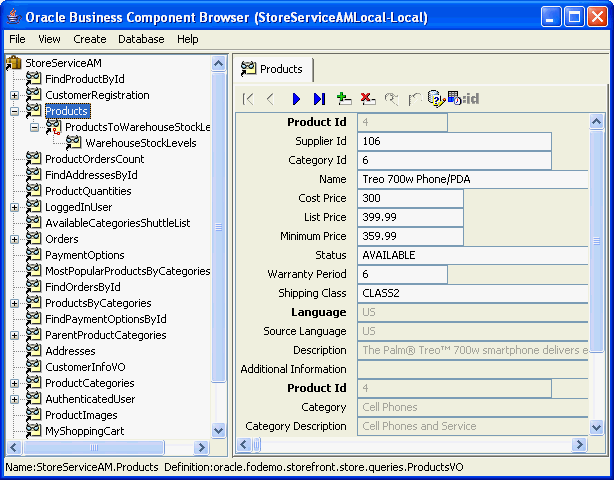This screenshot has height=480, width=614.
Task: Select MostPopularProductsByCategories in the tree
Action: point(127,271)
